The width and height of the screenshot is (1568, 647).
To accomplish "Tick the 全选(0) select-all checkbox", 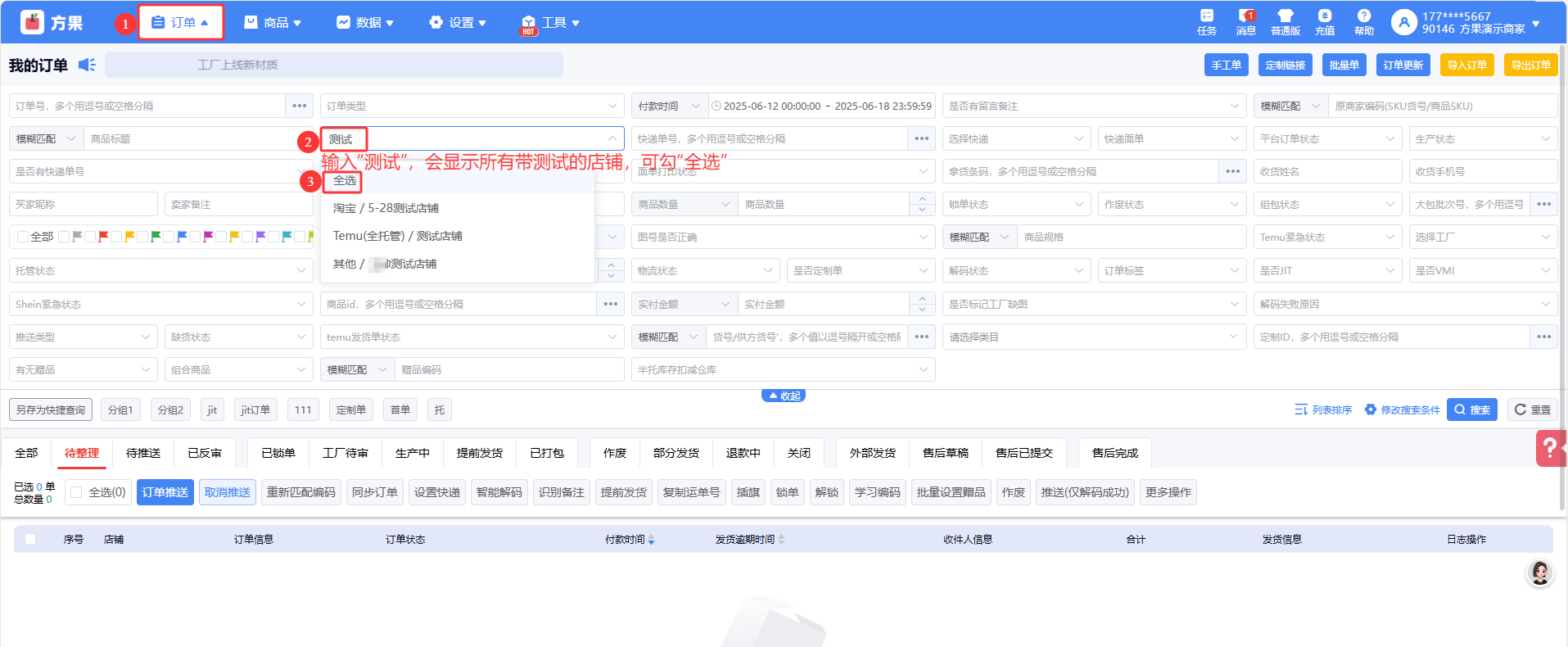I will coord(76,492).
